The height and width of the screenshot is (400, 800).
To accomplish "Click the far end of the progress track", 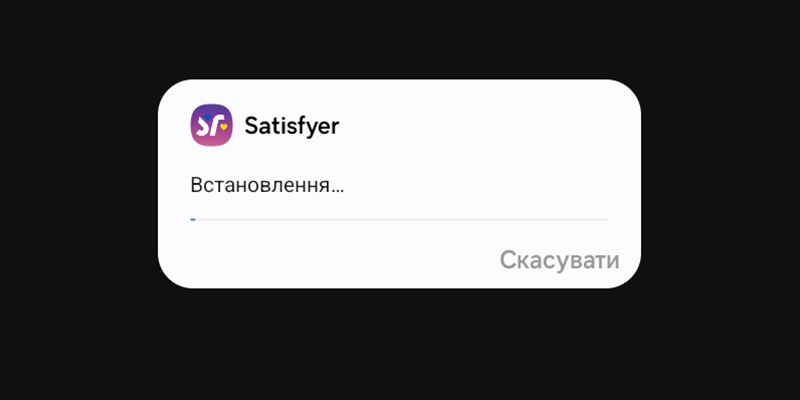I will pos(606,219).
